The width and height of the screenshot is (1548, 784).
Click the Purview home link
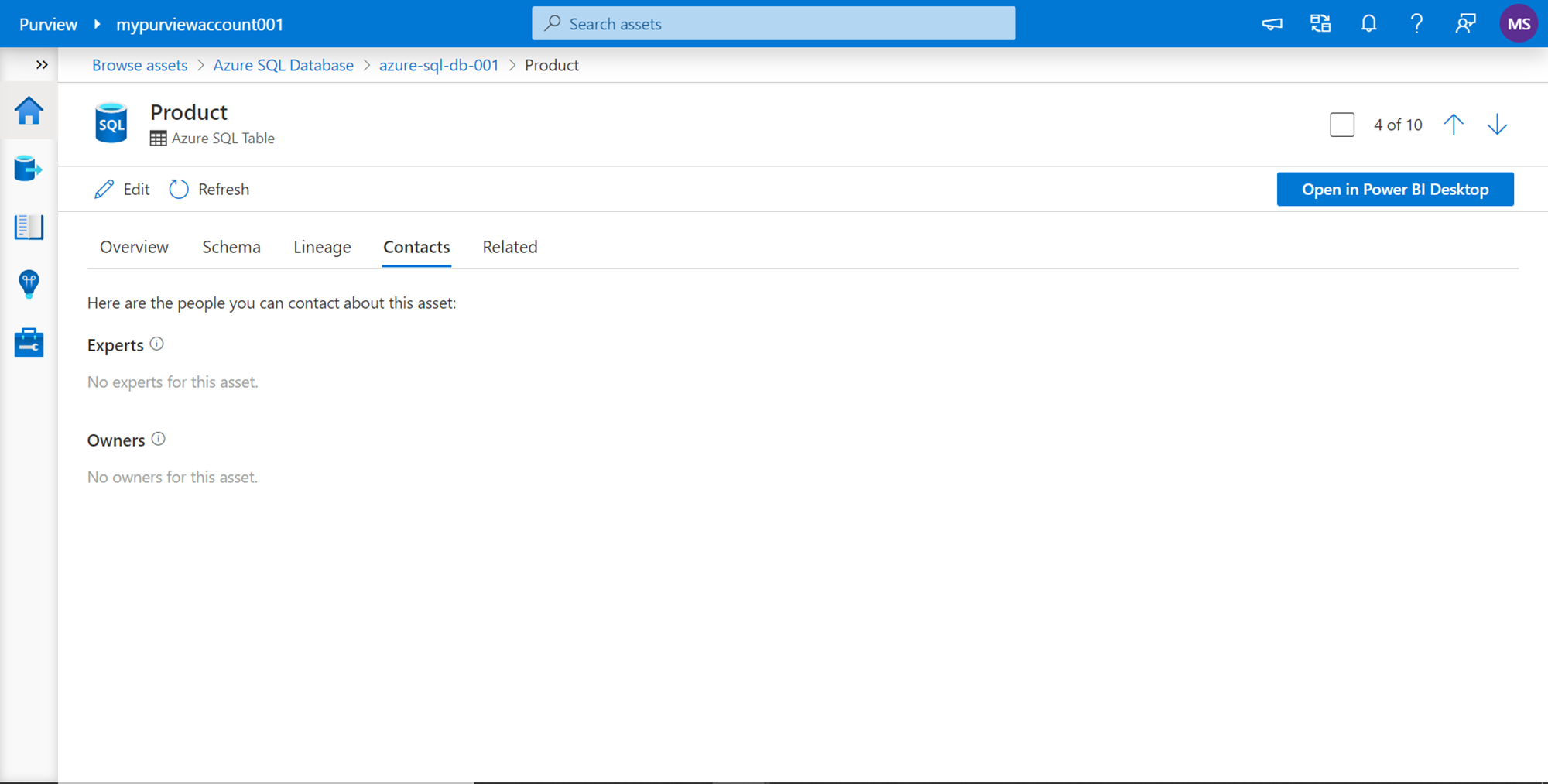48,24
